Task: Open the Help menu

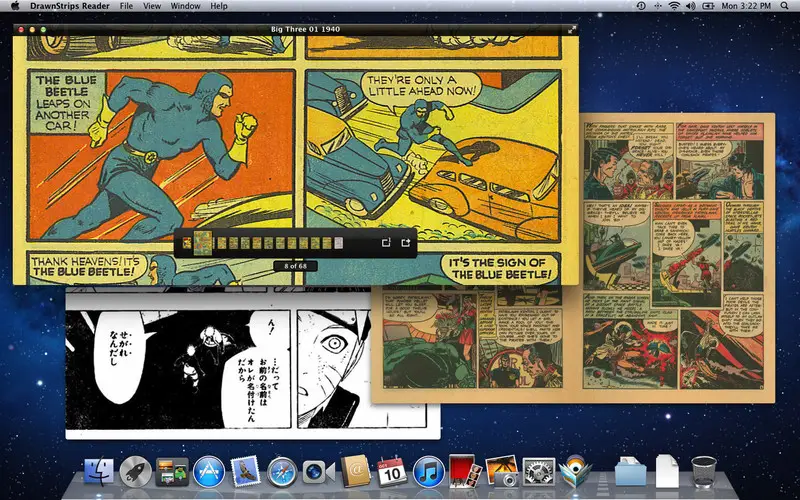Action: click(x=219, y=6)
